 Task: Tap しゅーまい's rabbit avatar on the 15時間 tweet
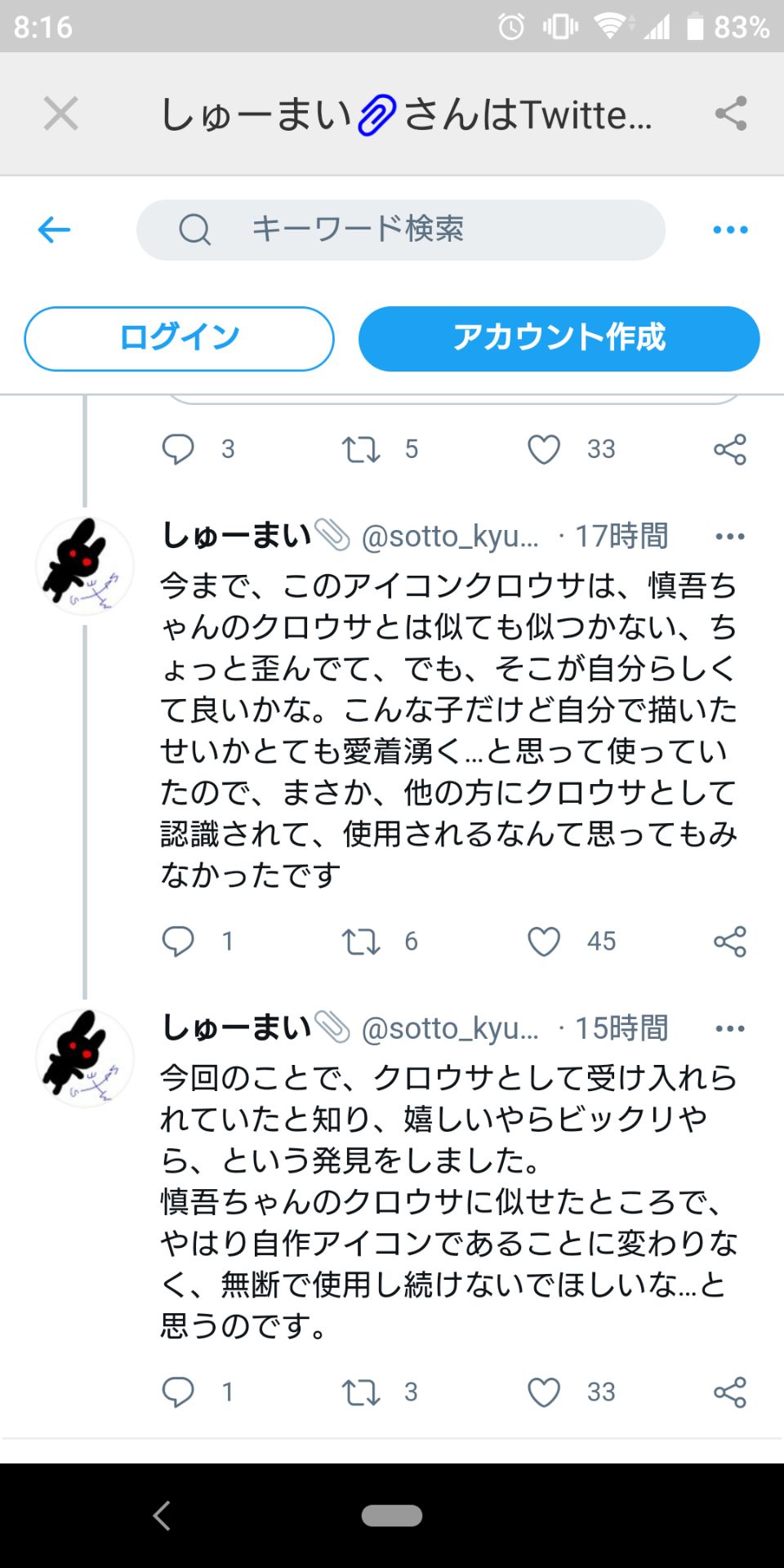[84, 1058]
